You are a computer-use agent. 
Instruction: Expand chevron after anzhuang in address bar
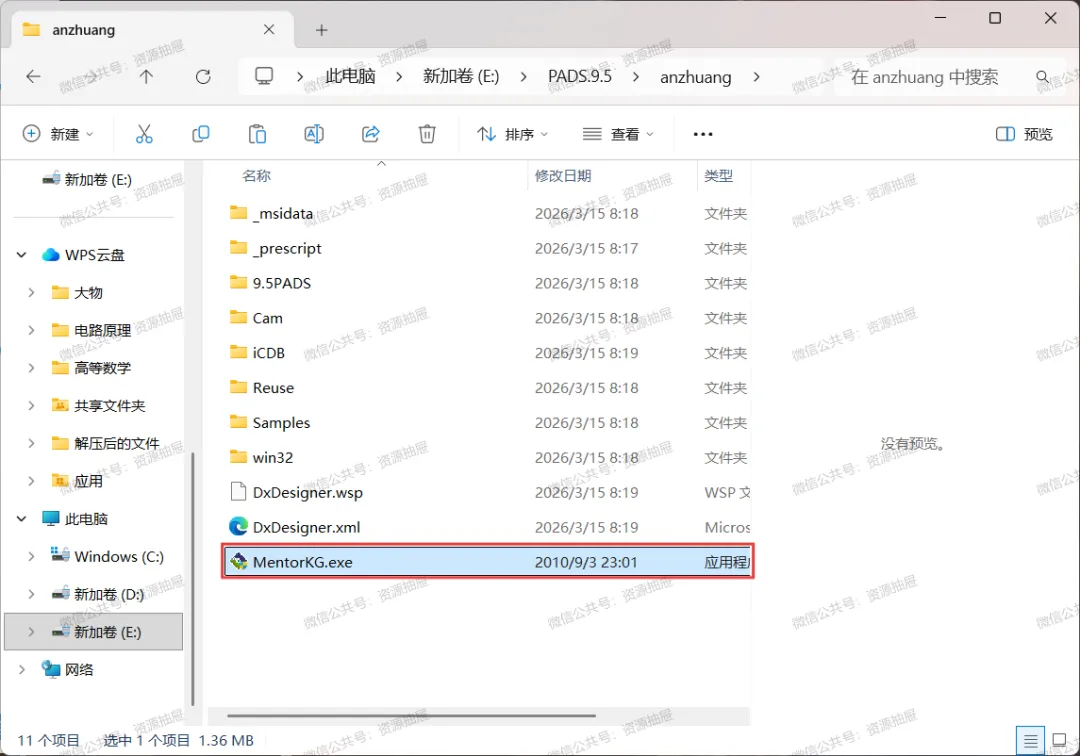tap(756, 76)
